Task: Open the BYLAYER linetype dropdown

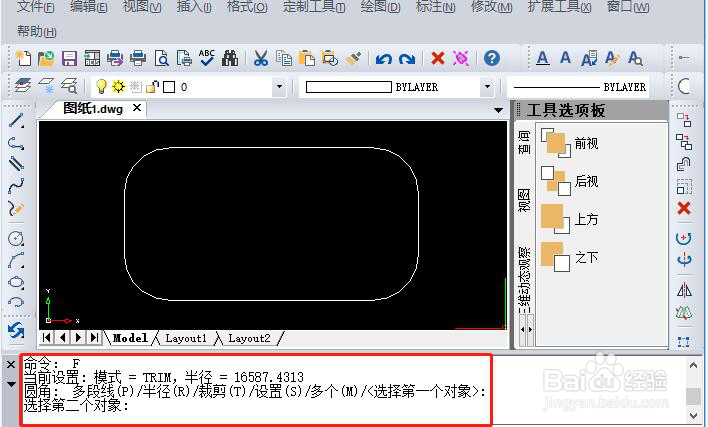Action: click(x=580, y=87)
